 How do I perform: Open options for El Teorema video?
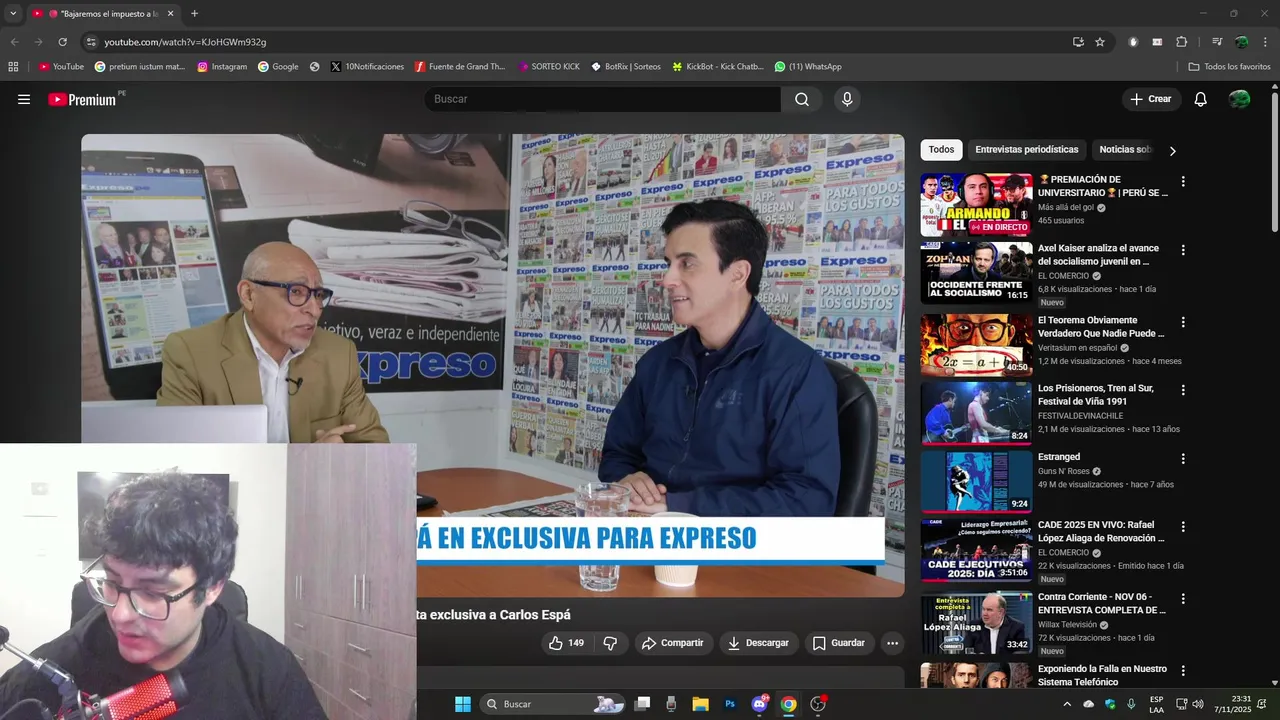coord(1183,322)
